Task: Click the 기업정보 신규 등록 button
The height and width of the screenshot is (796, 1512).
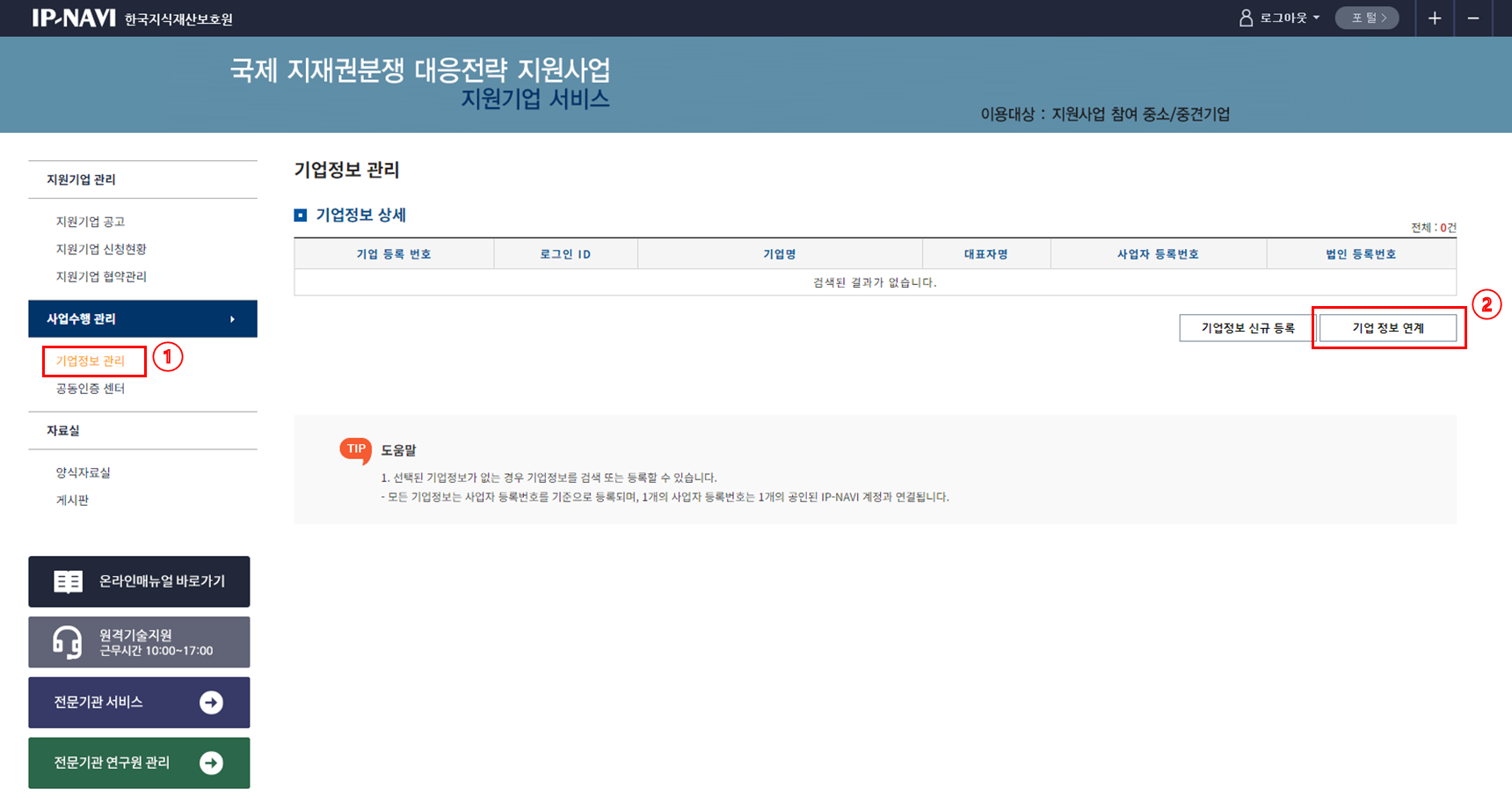Action: [x=1247, y=328]
